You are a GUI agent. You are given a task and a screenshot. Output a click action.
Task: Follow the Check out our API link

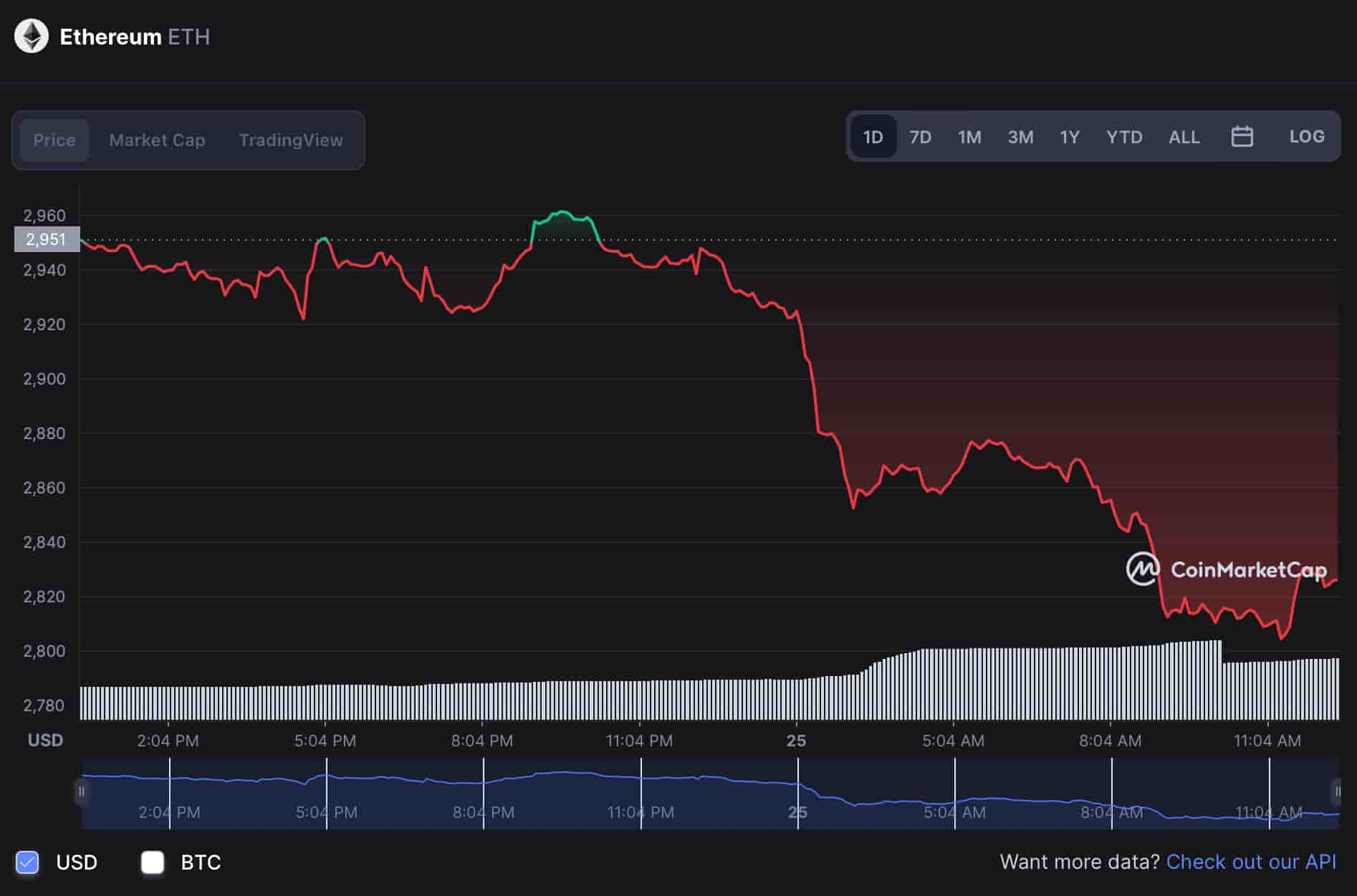1251,862
